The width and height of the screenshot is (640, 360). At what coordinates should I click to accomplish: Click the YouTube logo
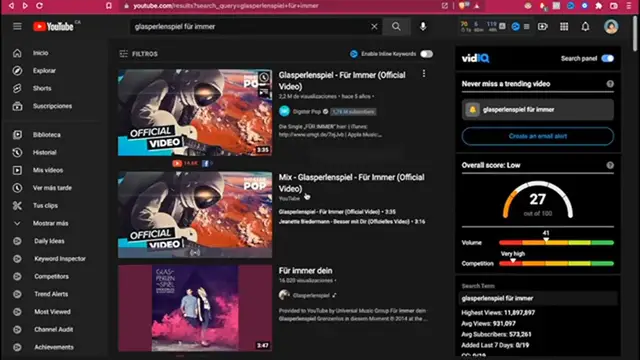(x=53, y=27)
